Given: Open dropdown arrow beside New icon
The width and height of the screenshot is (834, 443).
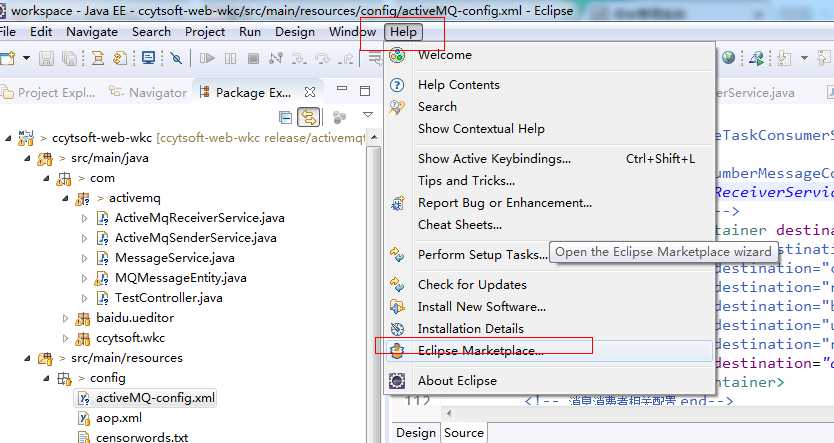Looking at the screenshot, I should (x=26, y=58).
